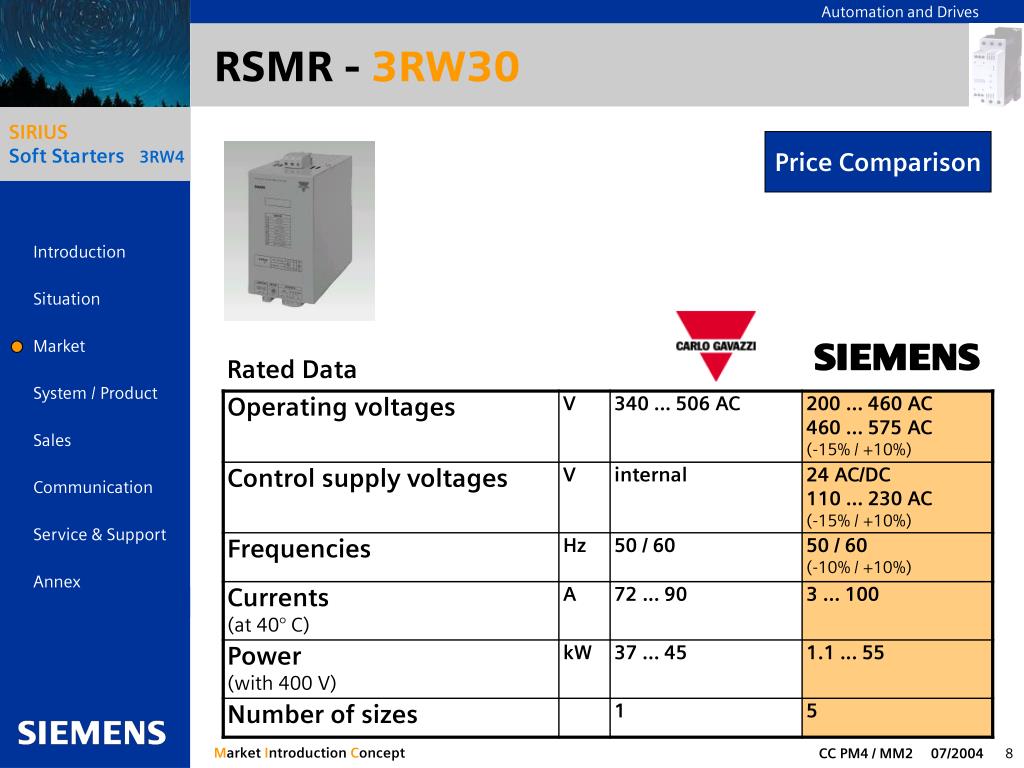The width and height of the screenshot is (1024, 768).
Task: Open the Introduction section in sidebar
Action: click(x=79, y=252)
